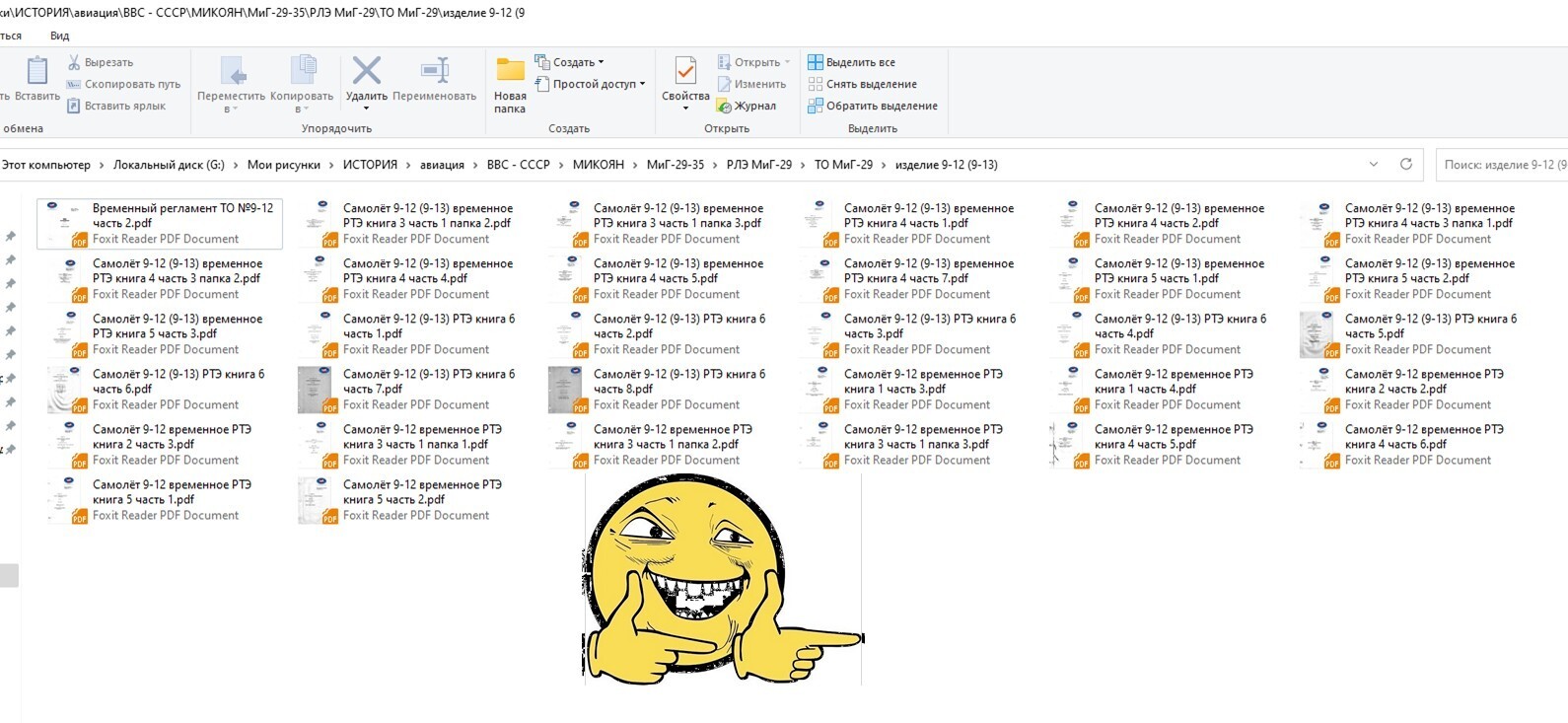Click the search field Поиск: изделие 9-12
Image resolution: width=1568 pixels, height=723 pixels.
(x=1502, y=165)
